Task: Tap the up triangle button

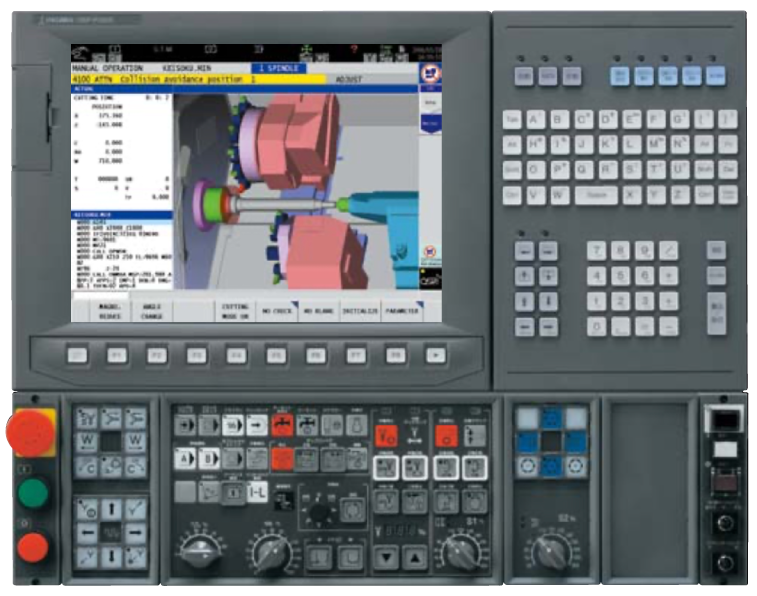Action: click(415, 557)
